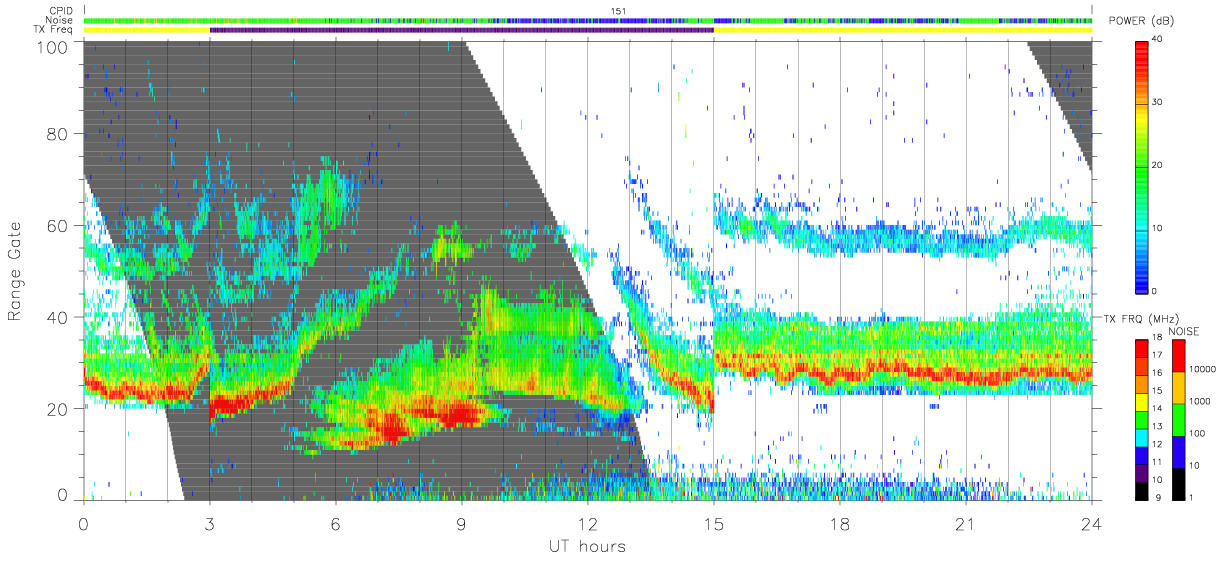This screenshot has width=1228, height=567.
Task: Click y-axis tick label '60'
Action: click(x=57, y=225)
